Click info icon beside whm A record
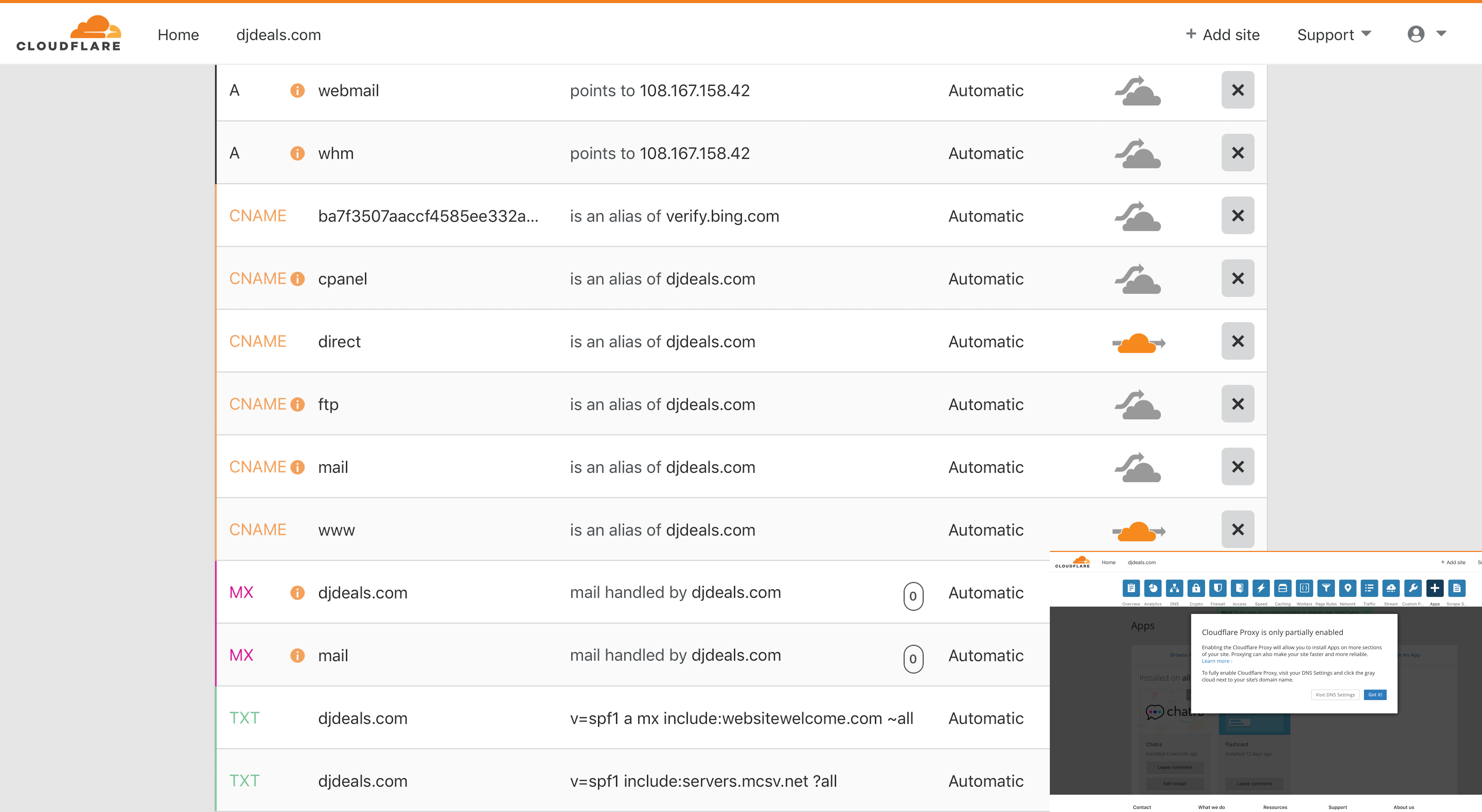Viewport: 1482px width, 812px height. click(x=297, y=153)
